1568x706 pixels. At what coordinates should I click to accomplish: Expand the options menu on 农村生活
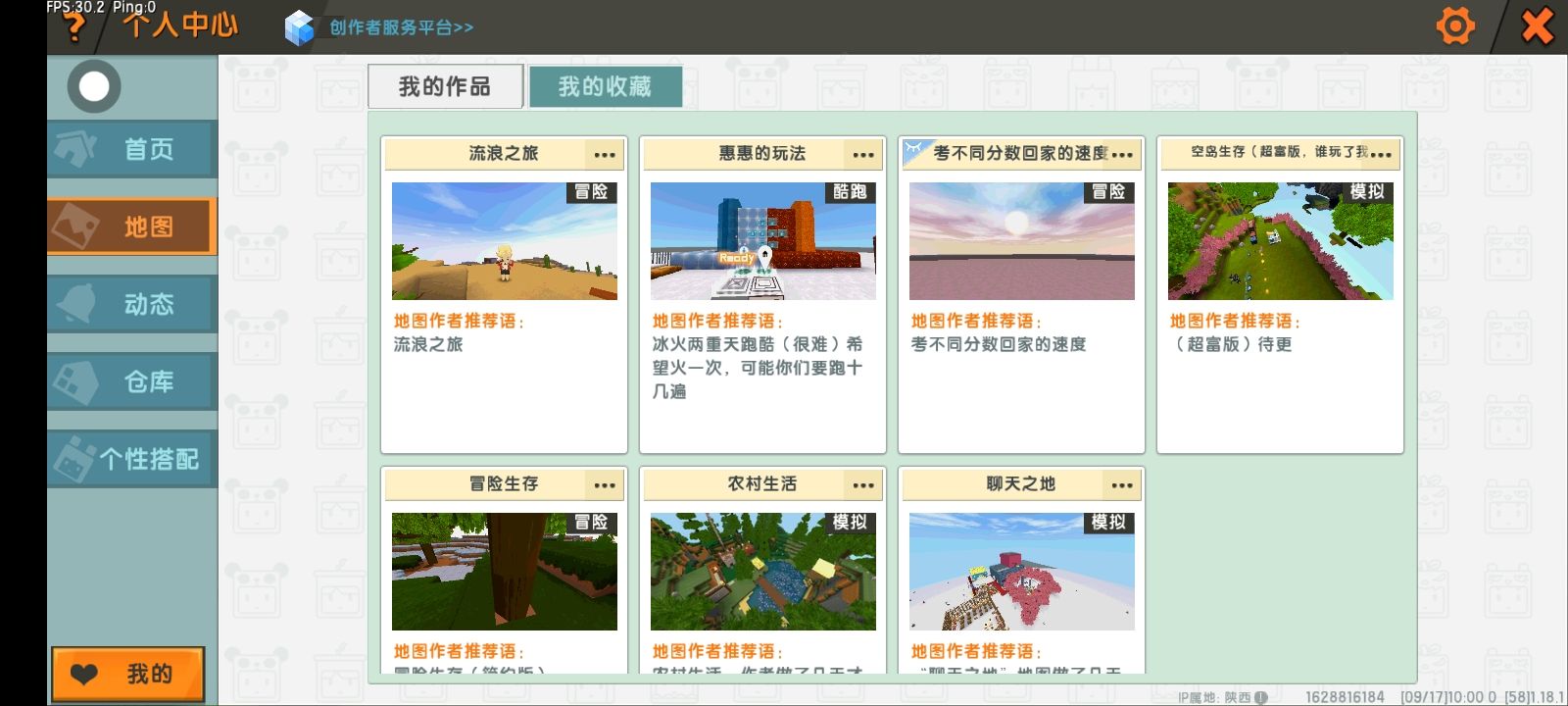point(863,484)
